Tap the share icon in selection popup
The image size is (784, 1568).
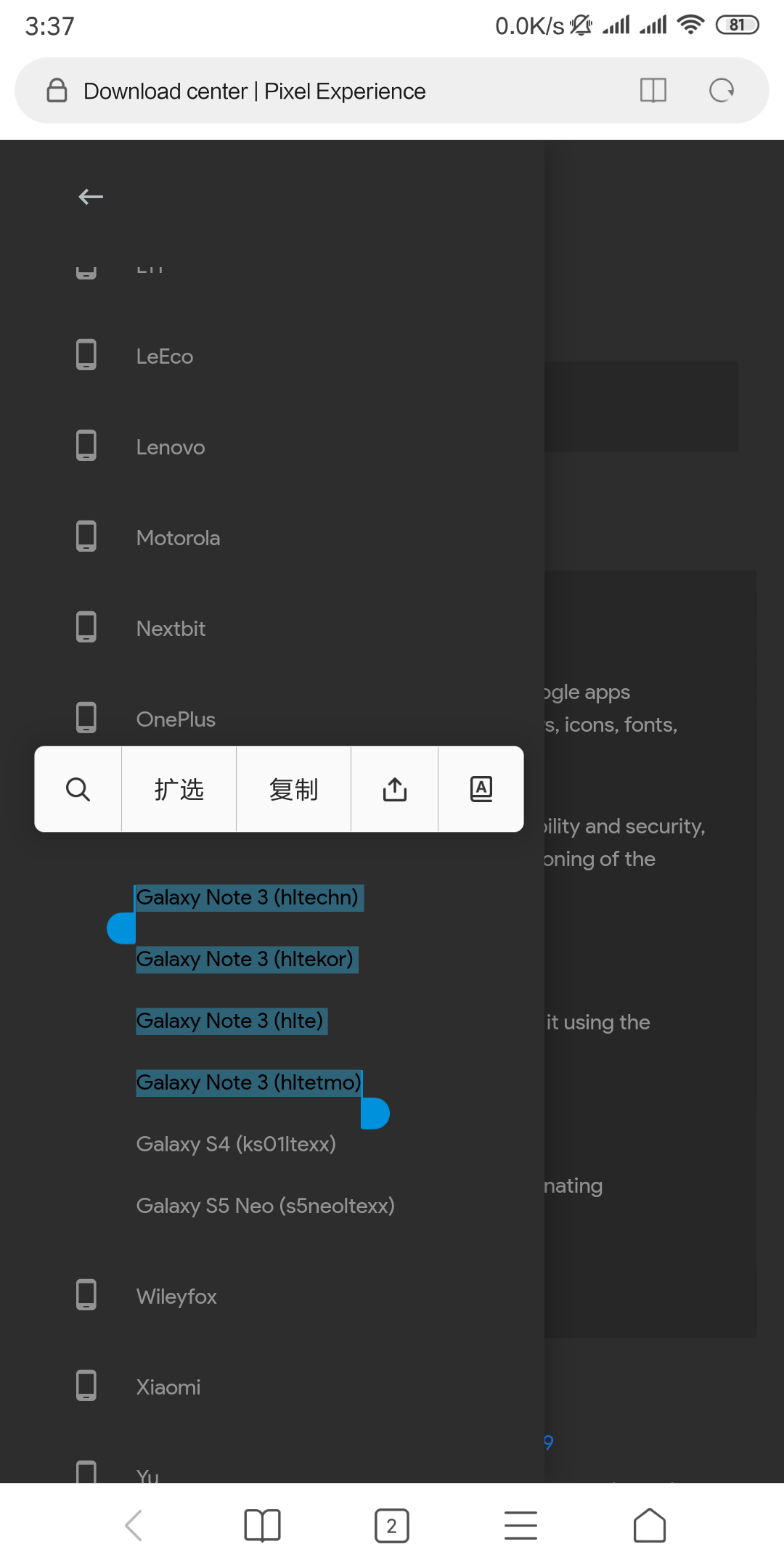coord(395,789)
